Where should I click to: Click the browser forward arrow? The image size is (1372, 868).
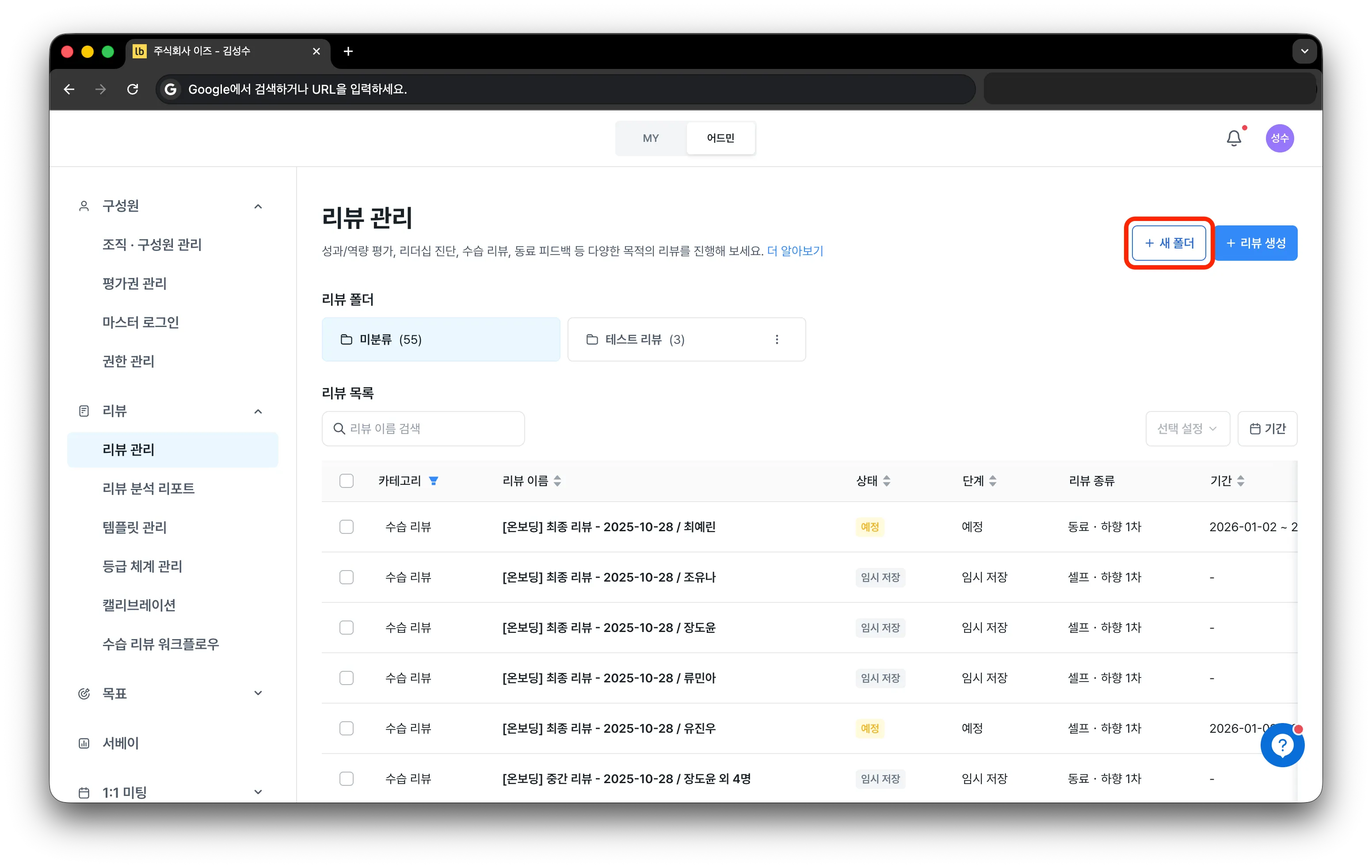click(101, 89)
